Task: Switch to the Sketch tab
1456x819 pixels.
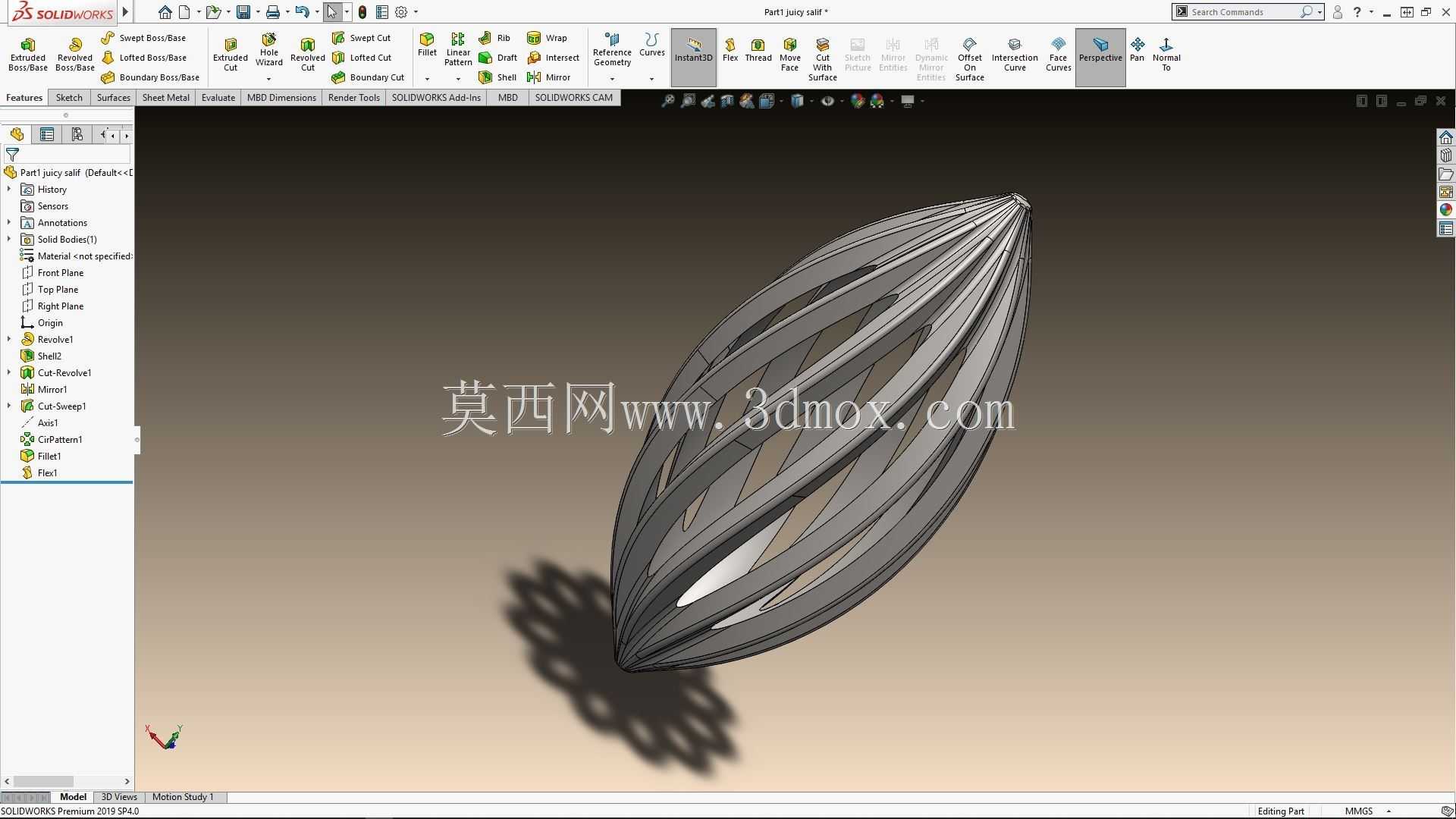Action: (69, 98)
